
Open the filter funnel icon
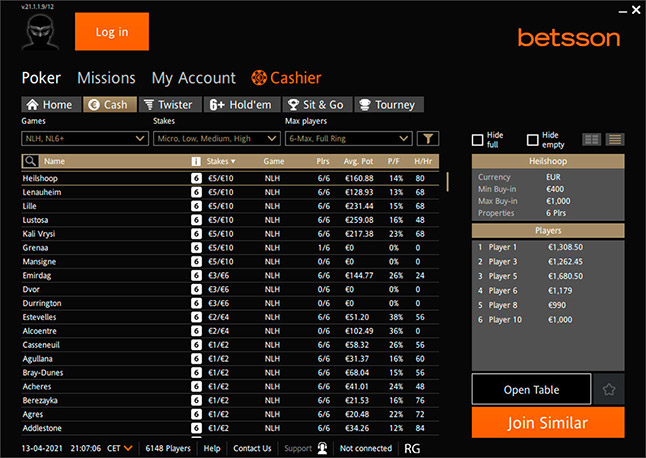(428, 138)
